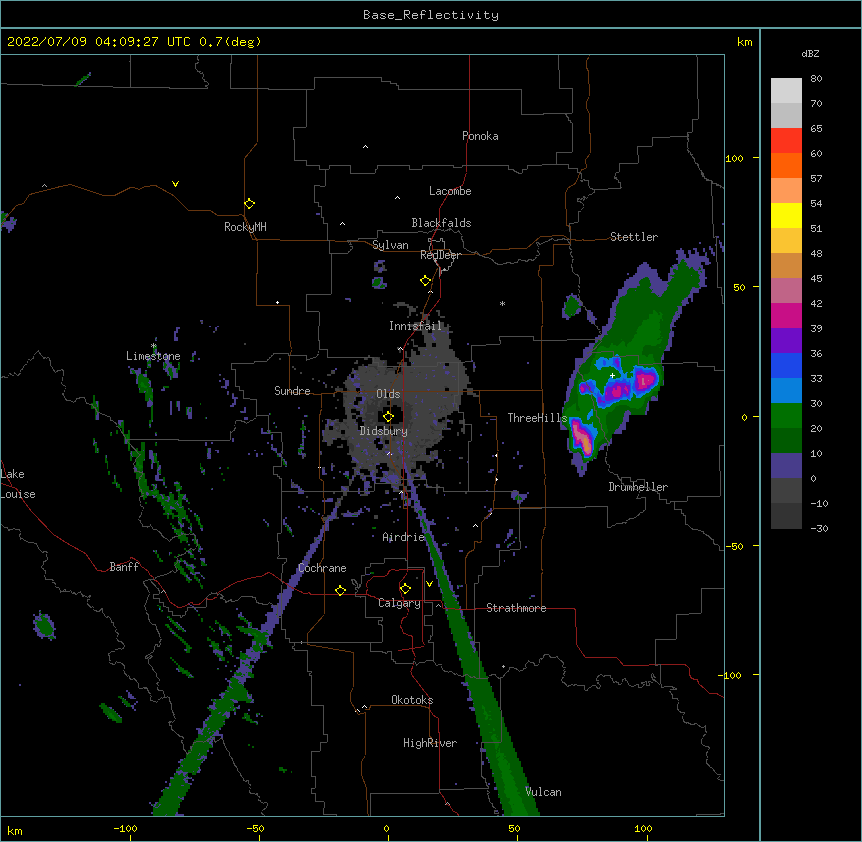862x842 pixels.
Task: Click the Innisfail city label
Action: (x=415, y=326)
